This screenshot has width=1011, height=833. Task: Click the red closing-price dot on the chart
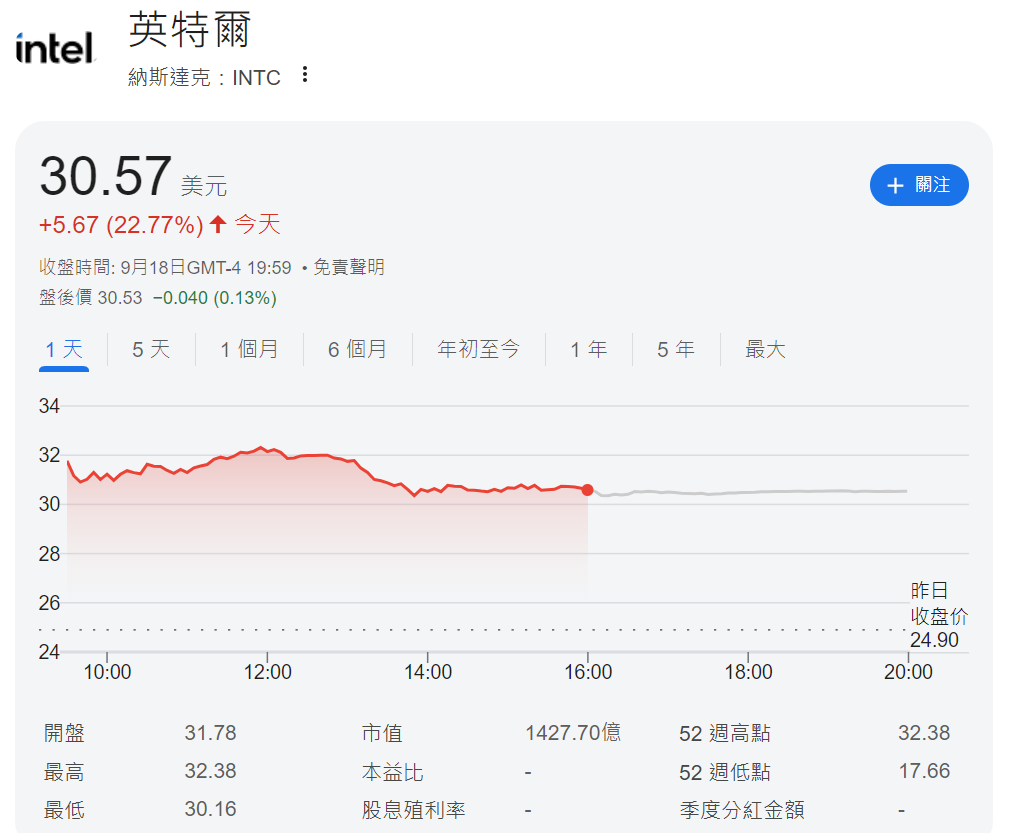(587, 490)
